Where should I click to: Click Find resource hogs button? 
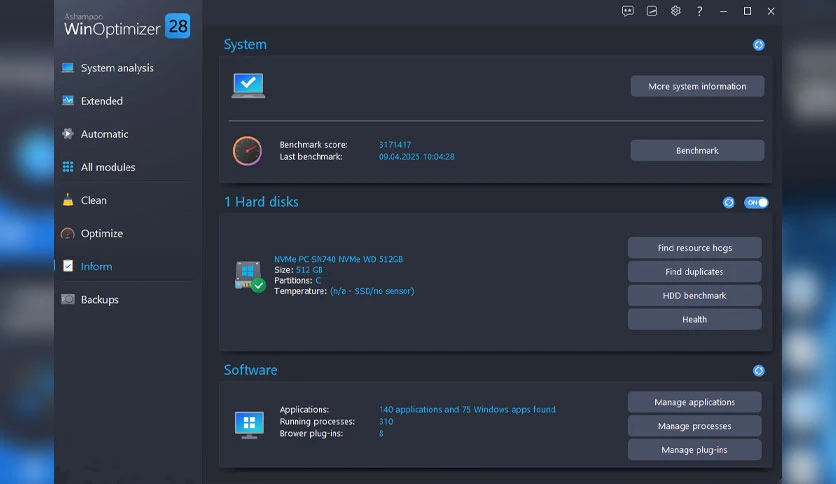[694, 248]
